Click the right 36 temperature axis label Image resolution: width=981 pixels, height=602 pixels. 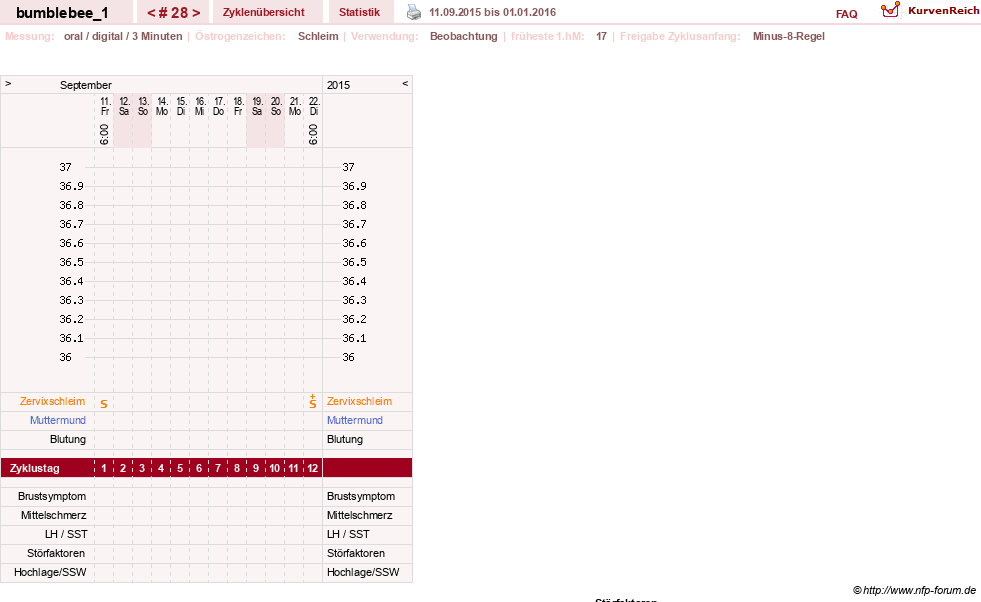pyautogui.click(x=348, y=357)
